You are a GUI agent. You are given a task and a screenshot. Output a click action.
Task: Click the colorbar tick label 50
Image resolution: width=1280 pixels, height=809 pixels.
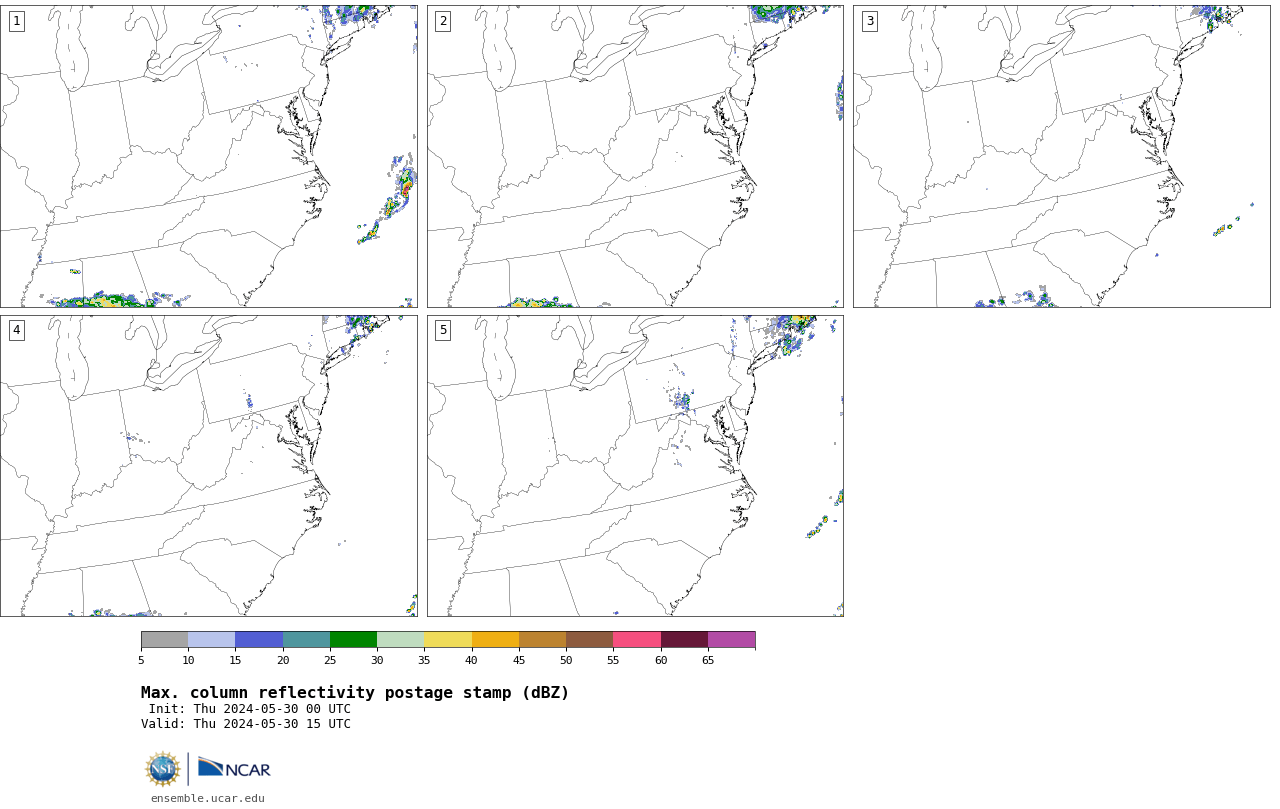coord(566,660)
